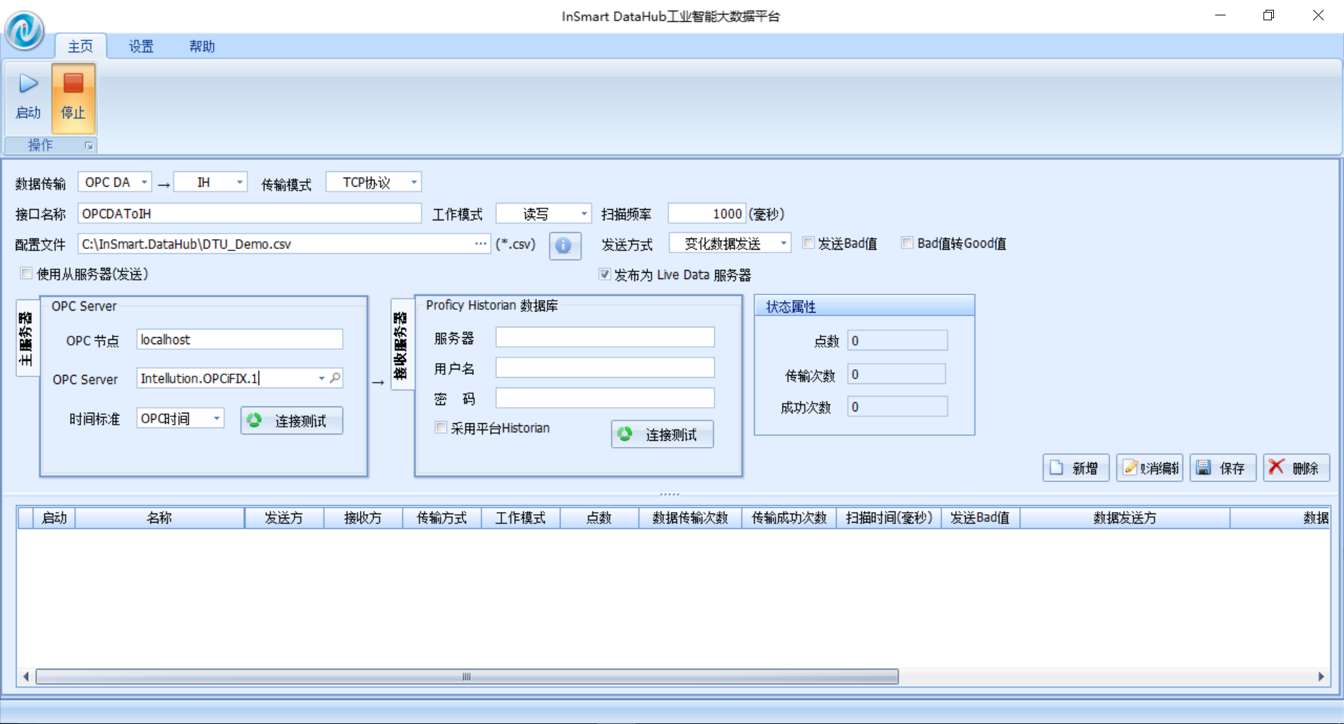Click the 传输次数 status value field
This screenshot has height=724, width=1344.
[x=897, y=374]
